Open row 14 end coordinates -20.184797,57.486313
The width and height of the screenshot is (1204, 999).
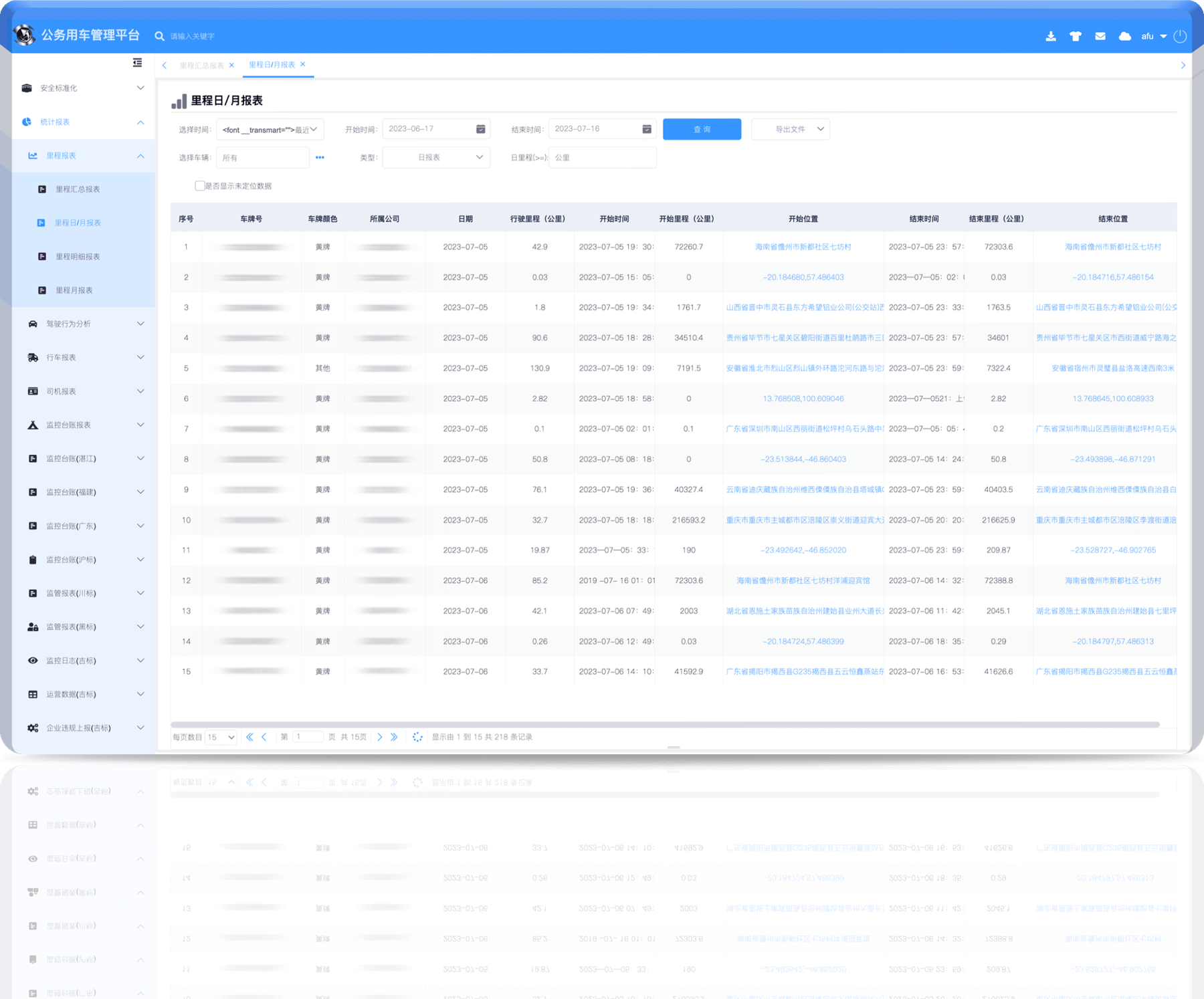pyautogui.click(x=1112, y=641)
